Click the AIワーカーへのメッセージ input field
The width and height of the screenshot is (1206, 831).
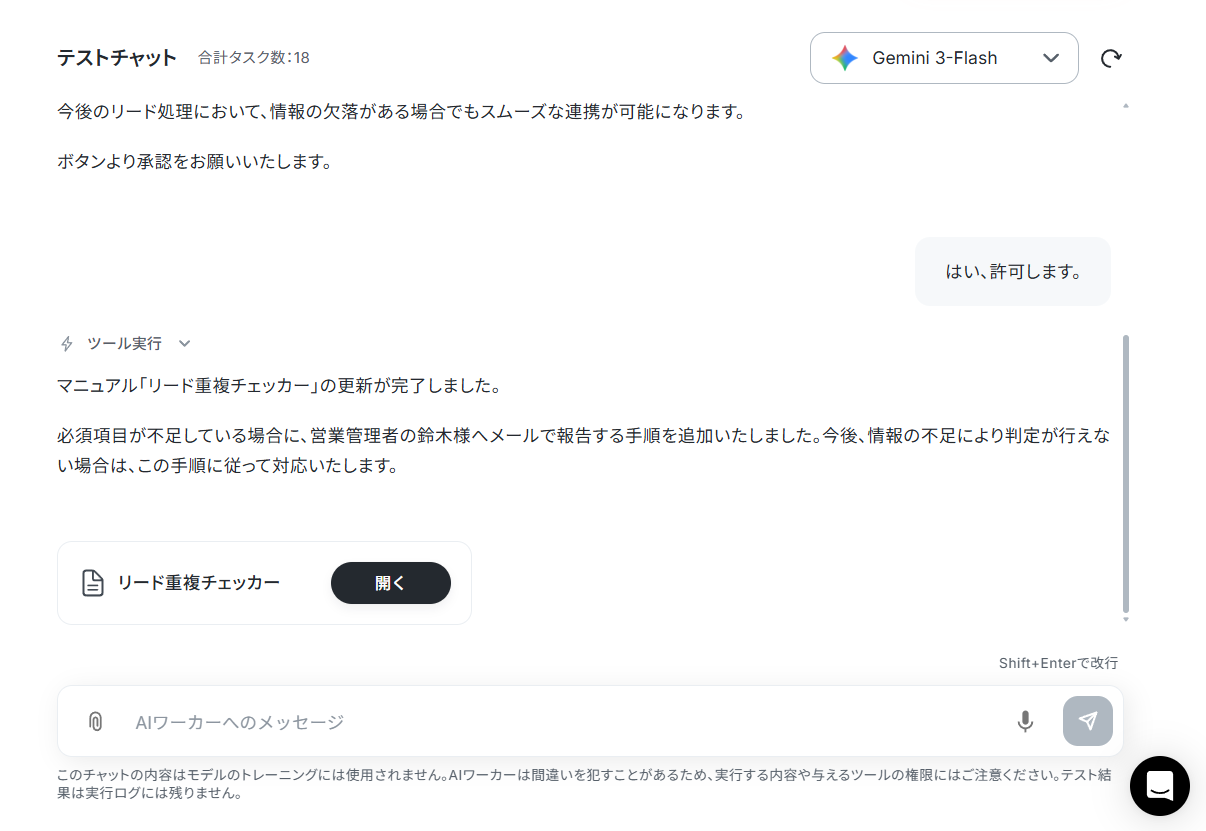point(565,721)
